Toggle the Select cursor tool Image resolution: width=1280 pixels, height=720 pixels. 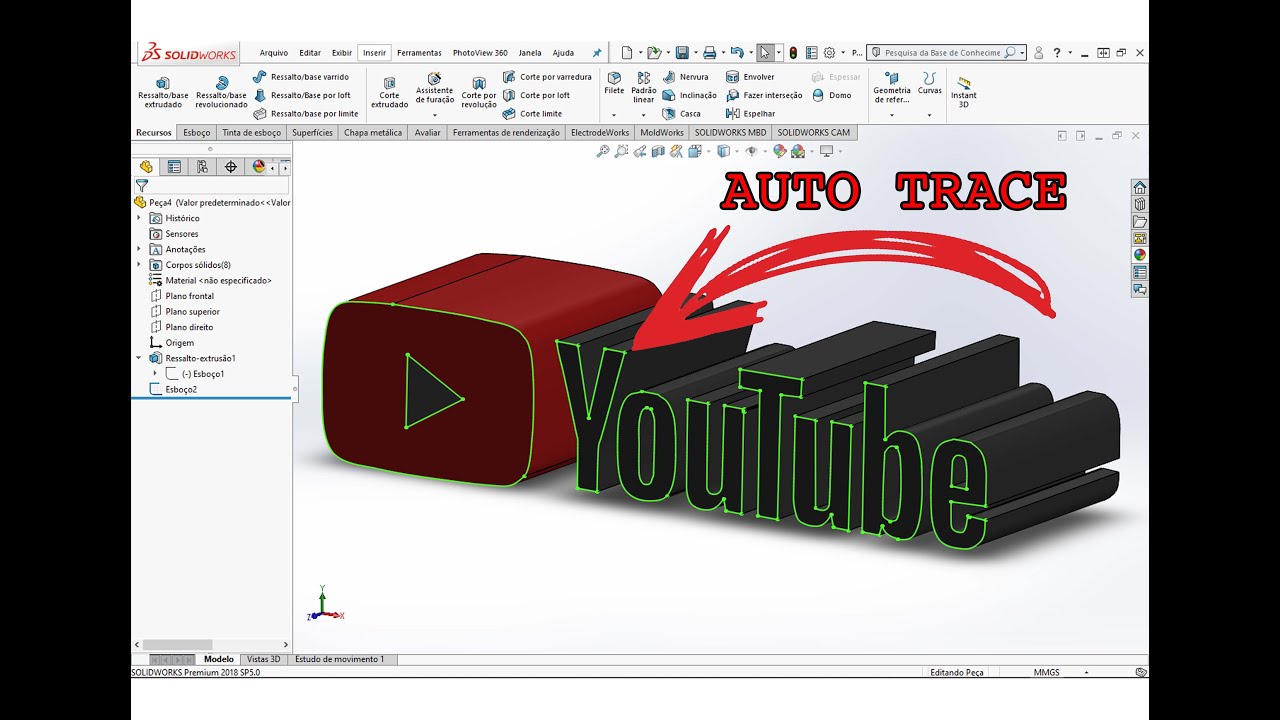point(765,53)
